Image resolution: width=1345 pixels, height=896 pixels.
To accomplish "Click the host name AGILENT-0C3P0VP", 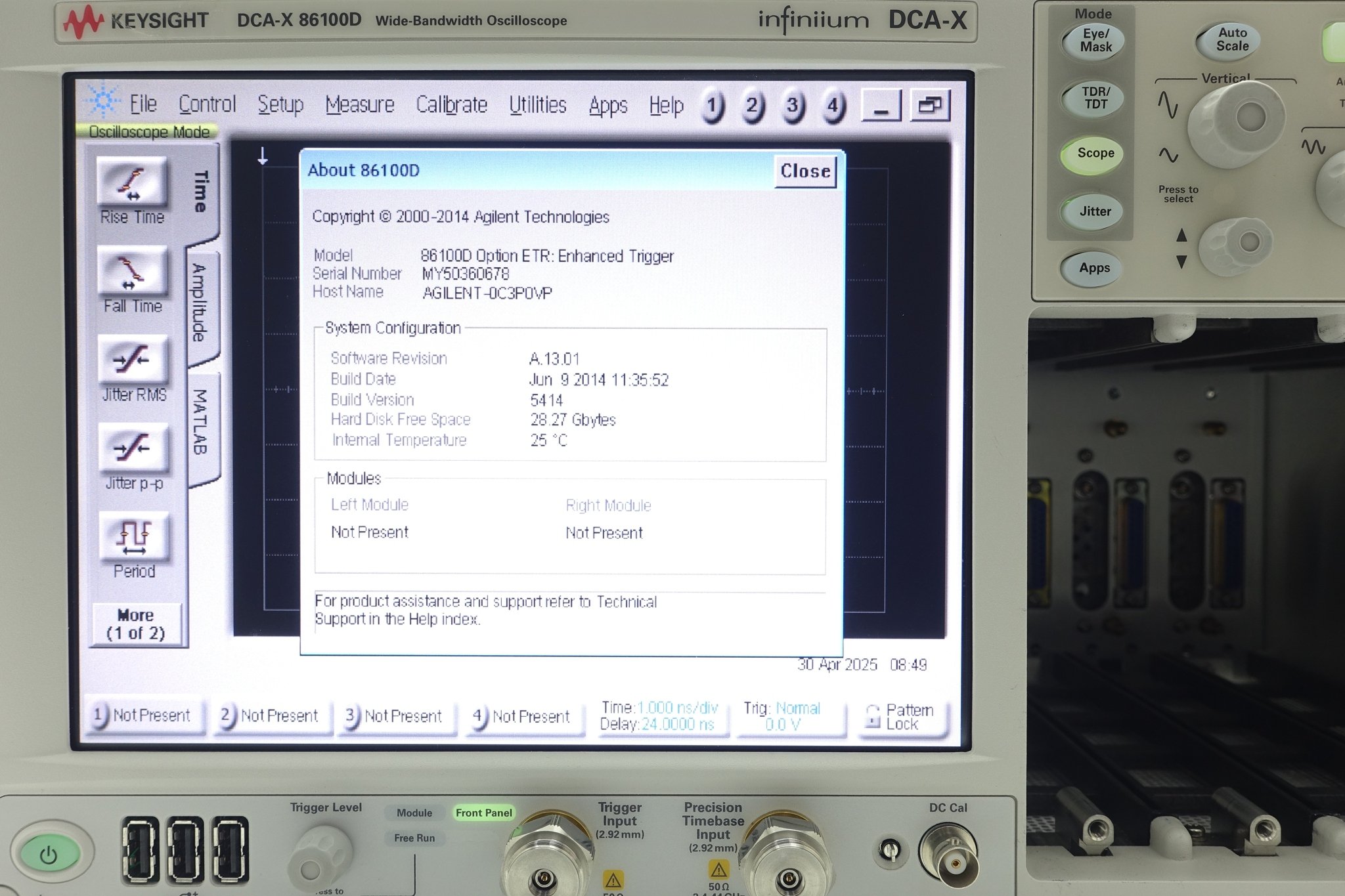I will coord(487,293).
